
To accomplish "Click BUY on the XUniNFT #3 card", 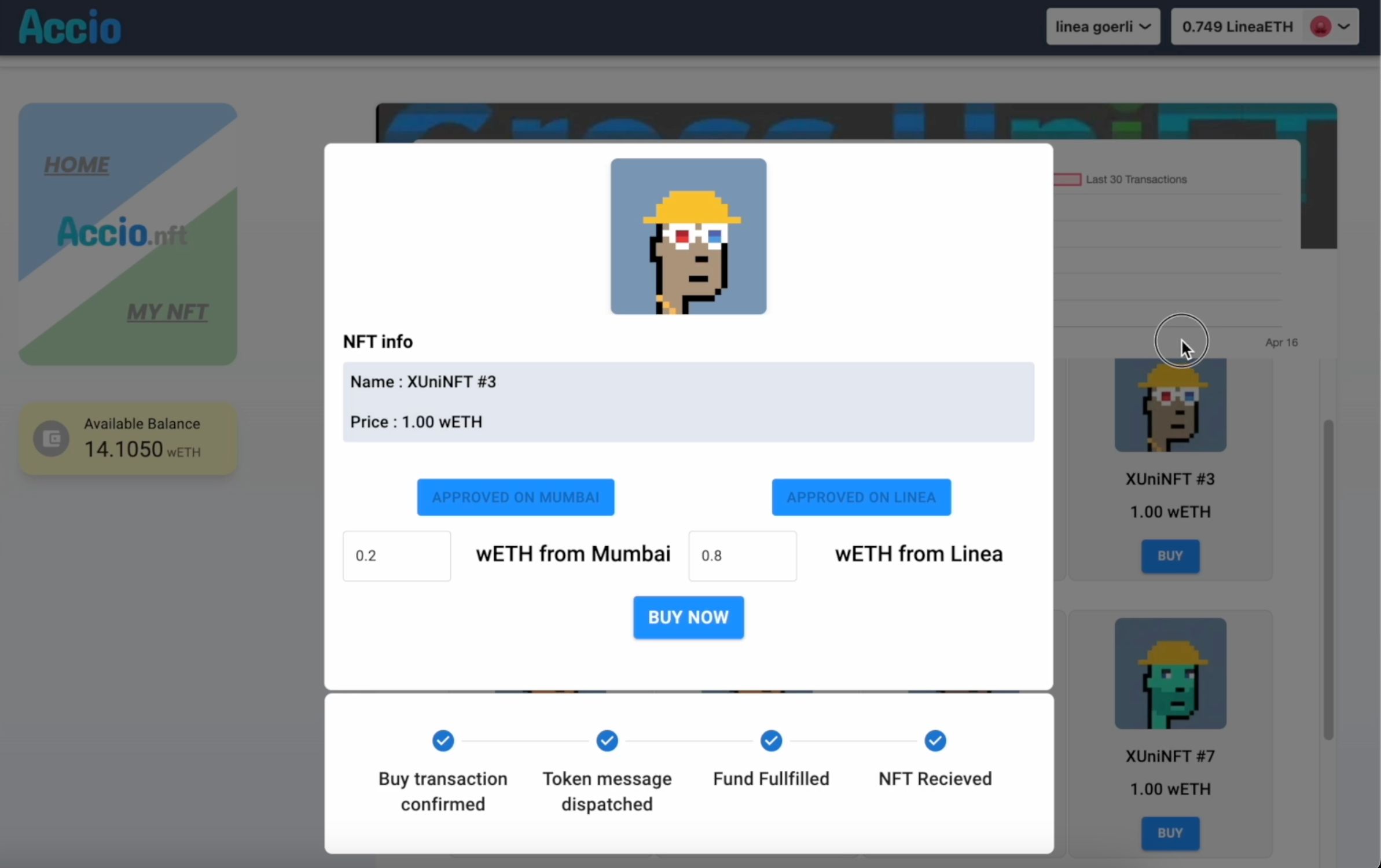I will (x=1170, y=556).
